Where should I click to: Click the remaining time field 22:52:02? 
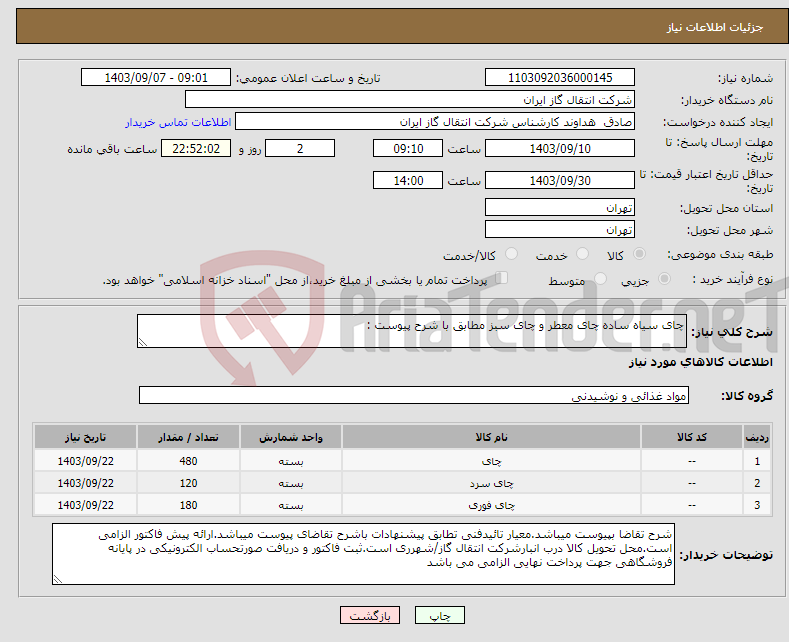[x=196, y=148]
